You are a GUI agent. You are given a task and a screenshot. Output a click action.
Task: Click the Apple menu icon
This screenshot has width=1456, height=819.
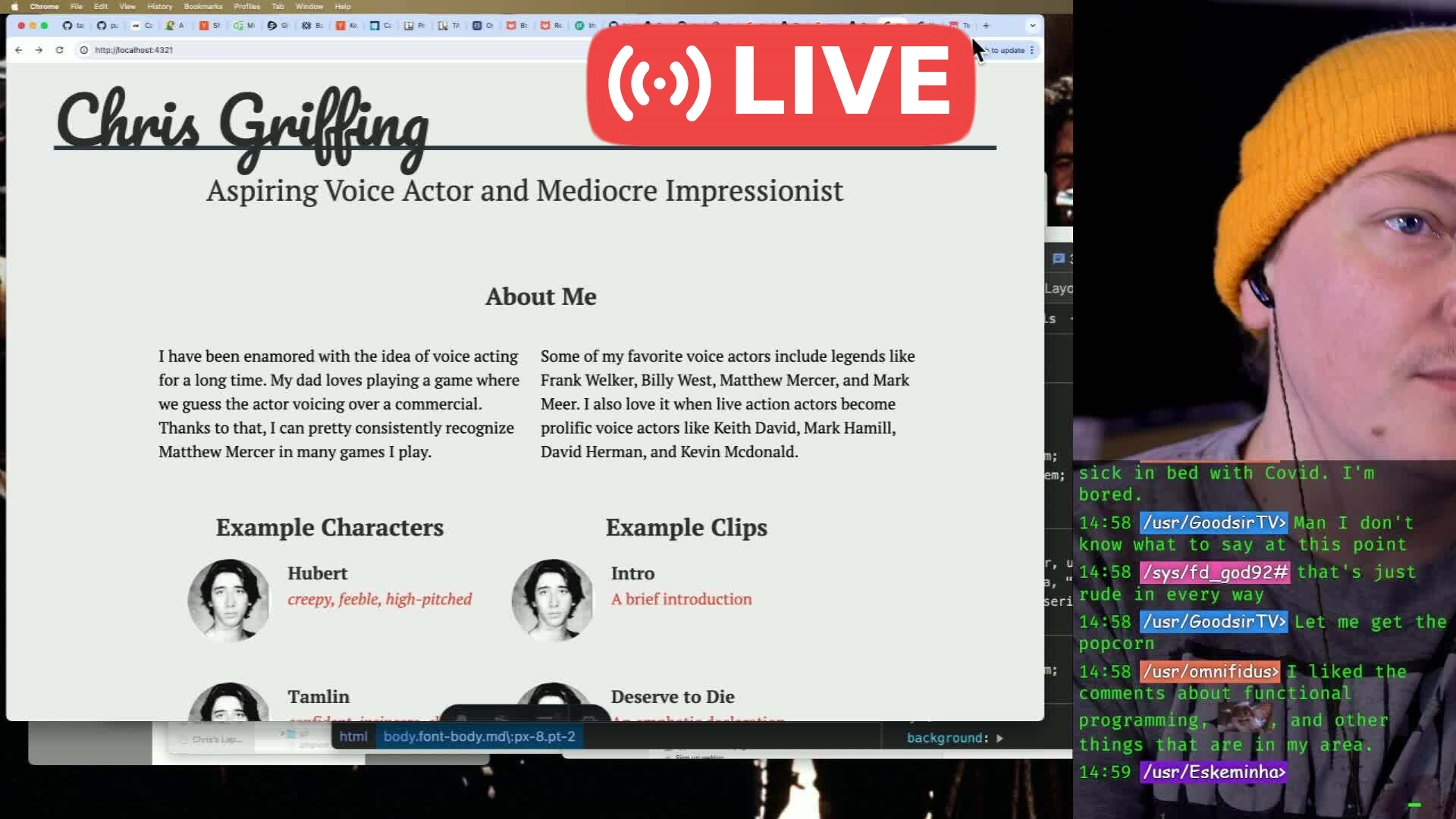[x=14, y=6]
